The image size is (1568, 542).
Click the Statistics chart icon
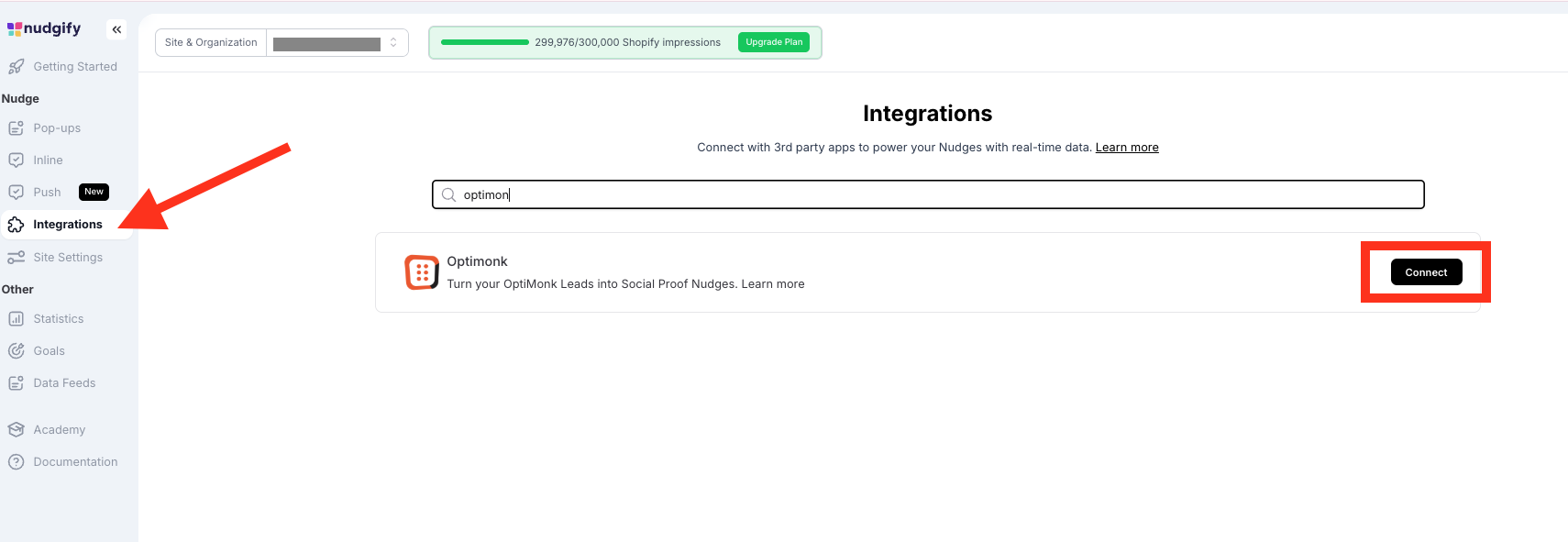tap(16, 319)
